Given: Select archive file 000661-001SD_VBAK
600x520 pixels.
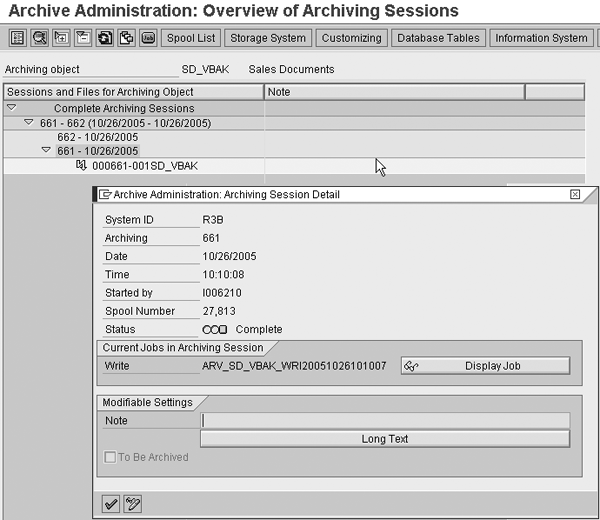Looking at the screenshot, I should tap(145, 166).
